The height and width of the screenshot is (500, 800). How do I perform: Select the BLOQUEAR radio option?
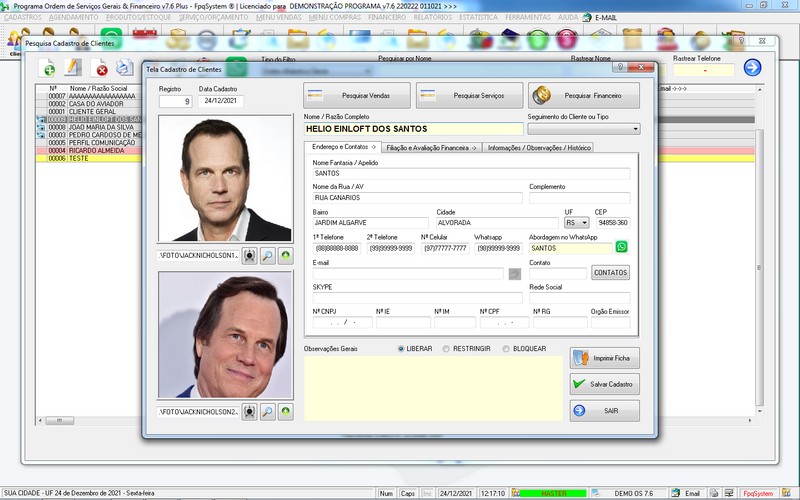click(x=506, y=349)
